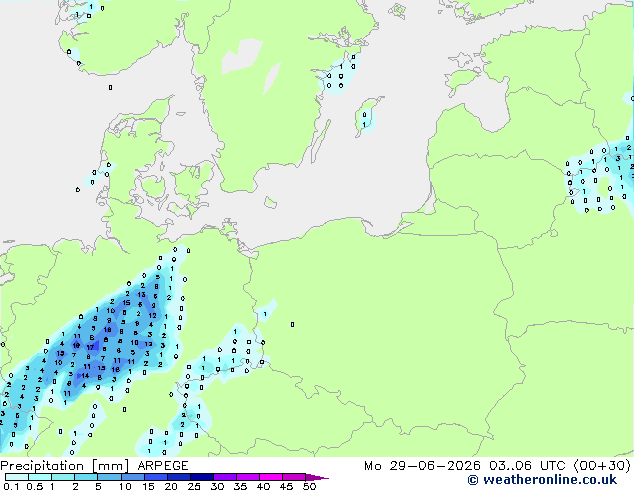Screen dimensions: 634x490
Task: Click the 0.5–1 mm legend swatch
Action: [x=40, y=477]
